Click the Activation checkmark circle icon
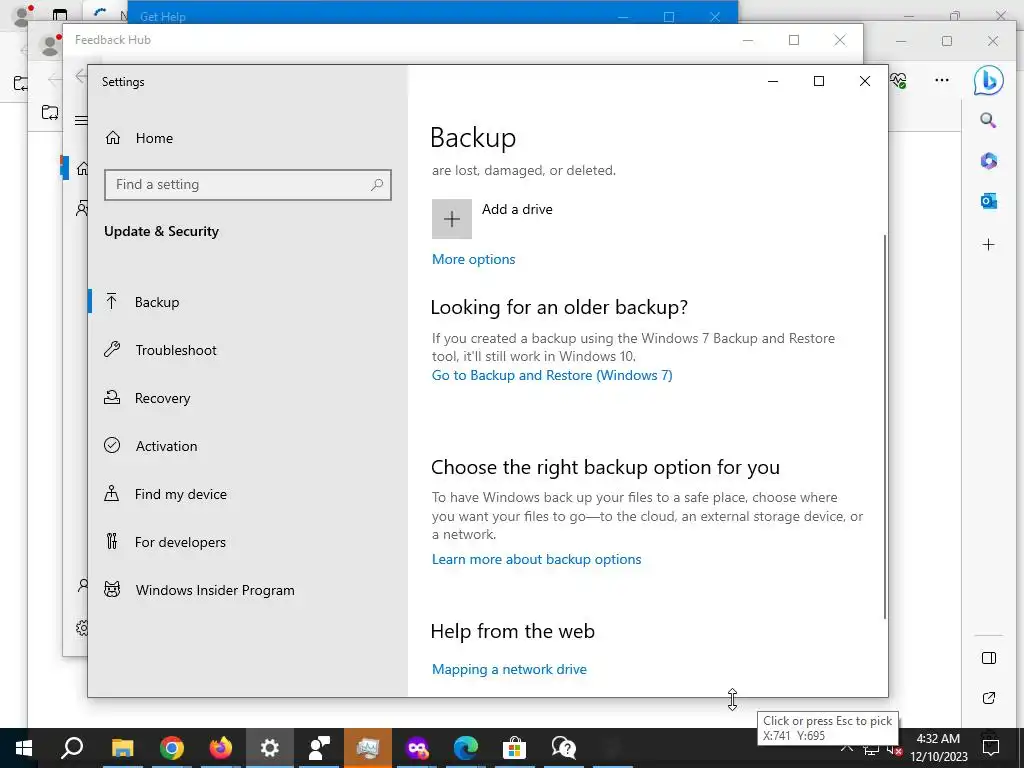The image size is (1024, 768). tap(112, 445)
